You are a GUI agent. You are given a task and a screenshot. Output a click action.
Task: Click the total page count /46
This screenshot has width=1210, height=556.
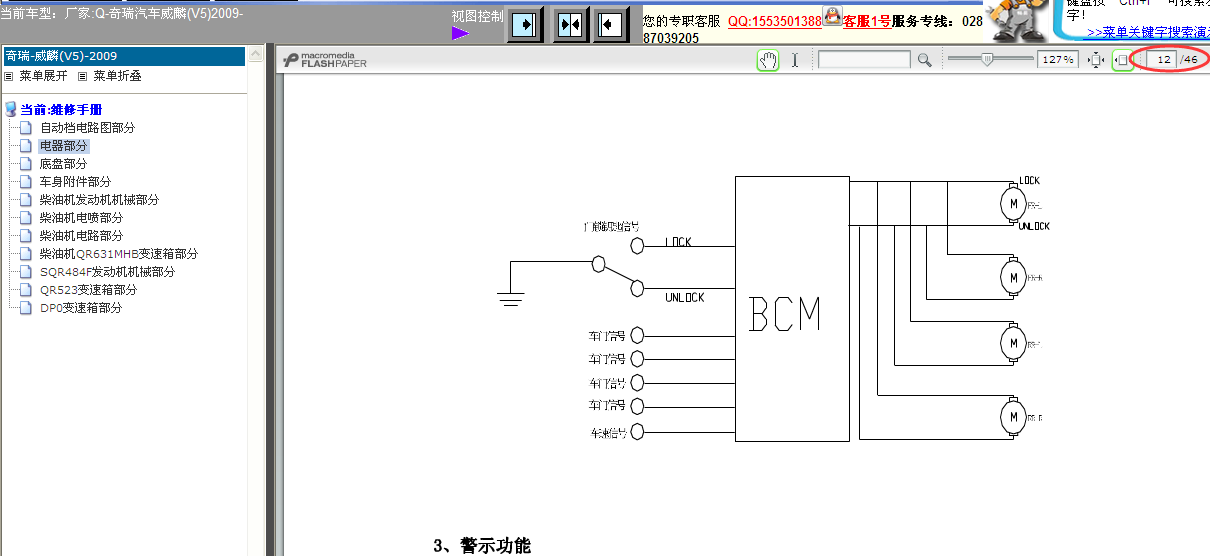[x=1190, y=60]
